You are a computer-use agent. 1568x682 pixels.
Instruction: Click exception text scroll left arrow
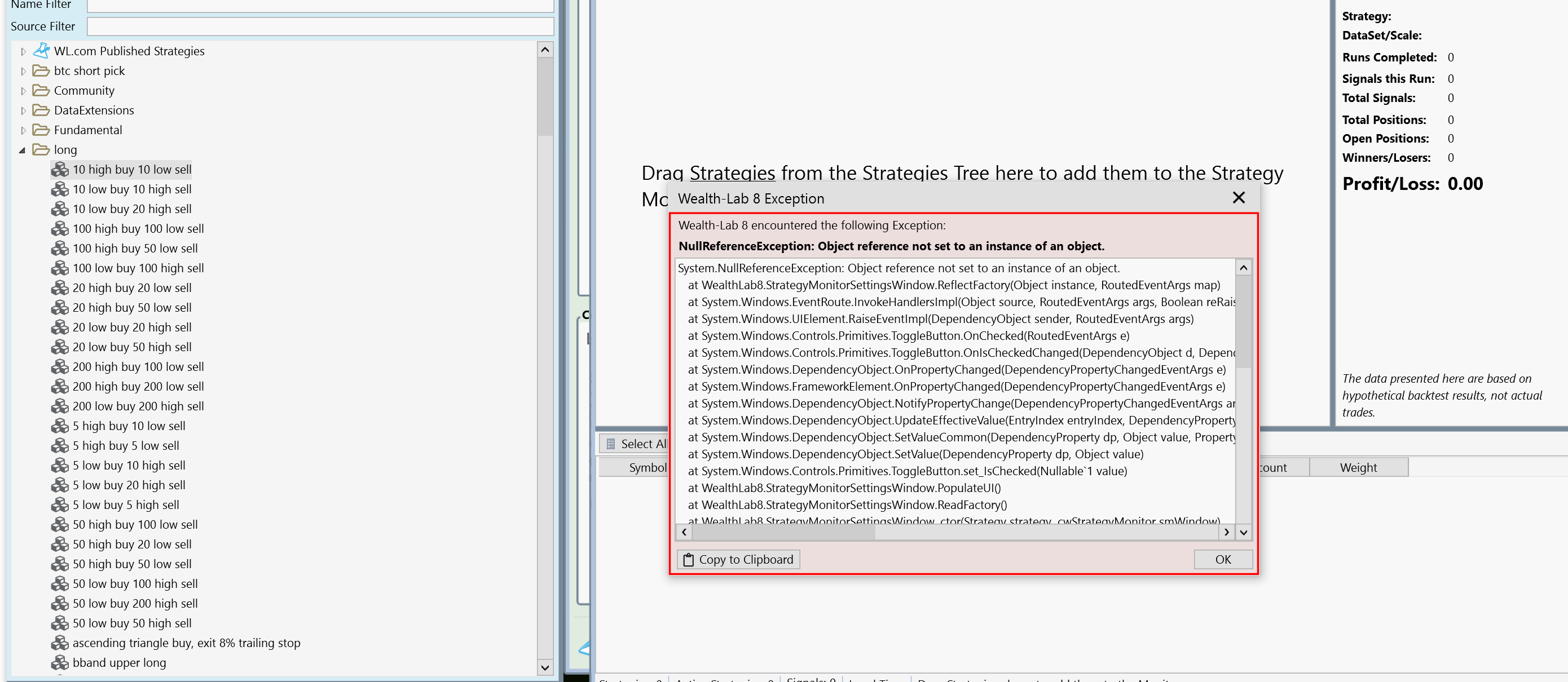[684, 532]
